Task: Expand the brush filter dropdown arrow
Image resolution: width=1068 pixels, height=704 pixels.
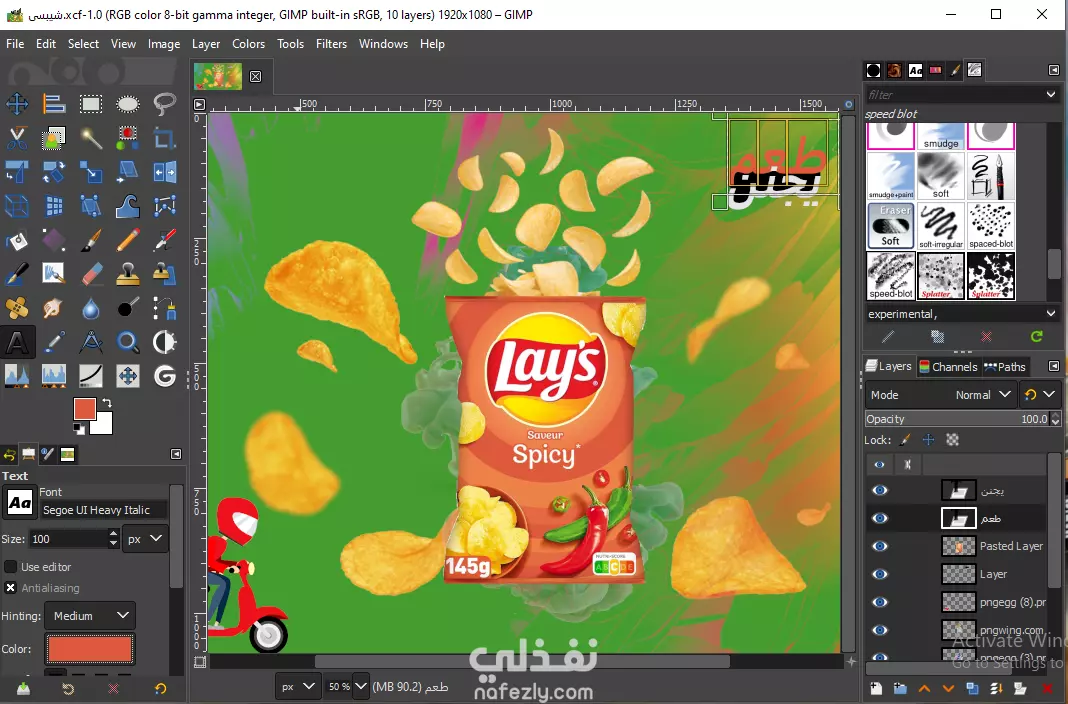Action: pyautogui.click(x=1050, y=95)
